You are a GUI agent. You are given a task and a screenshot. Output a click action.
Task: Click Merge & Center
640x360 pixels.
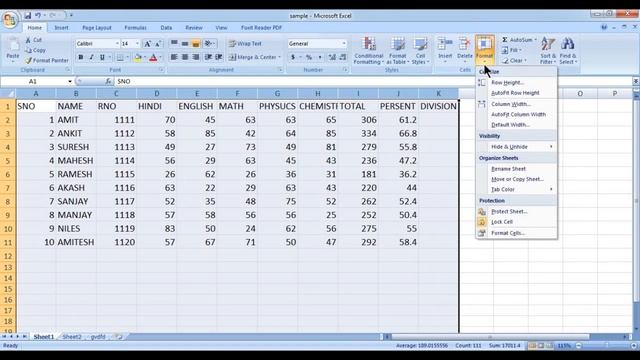252,57
